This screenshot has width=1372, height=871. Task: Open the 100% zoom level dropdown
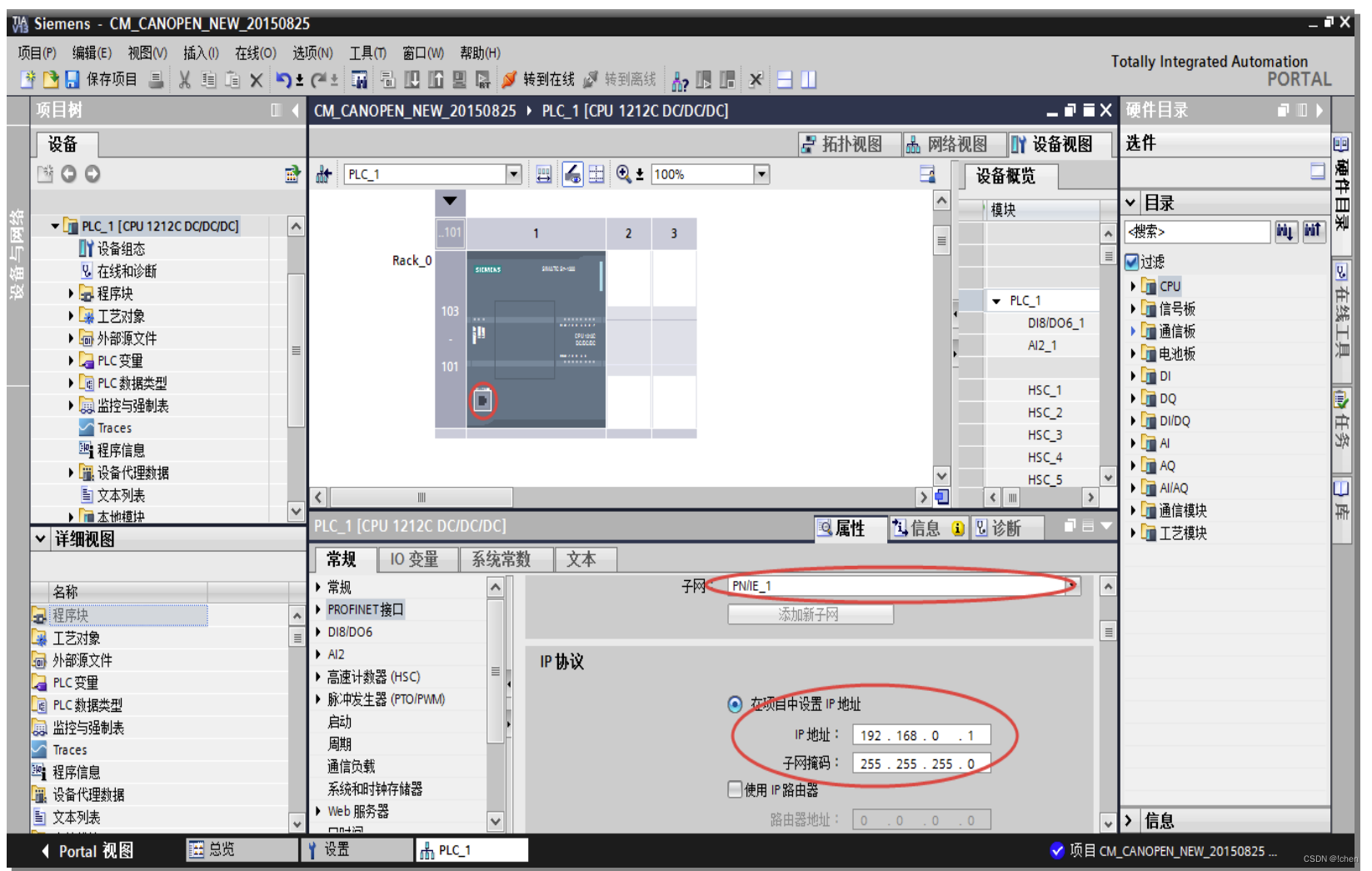761,173
